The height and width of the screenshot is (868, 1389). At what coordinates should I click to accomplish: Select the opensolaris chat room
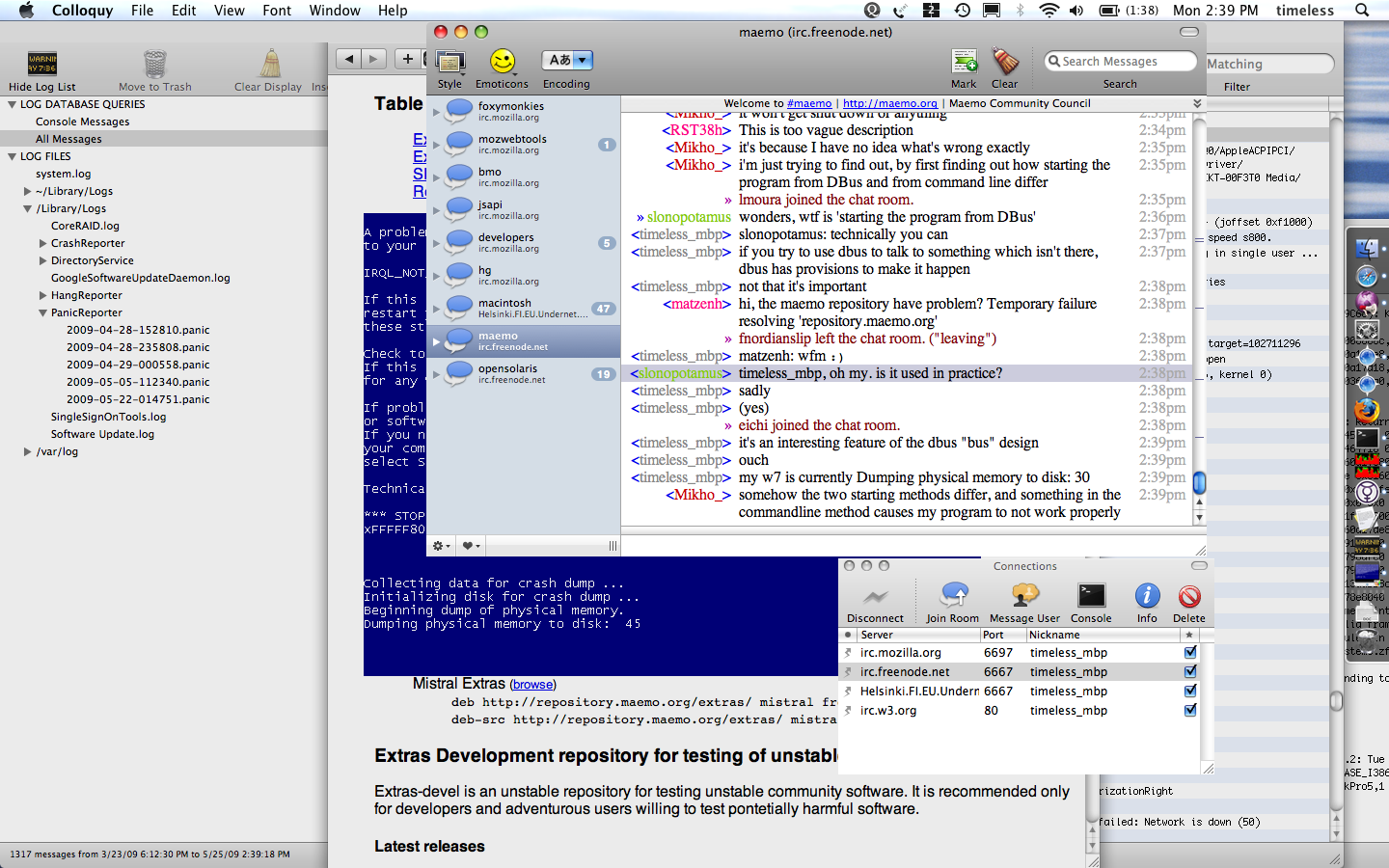coord(524,374)
